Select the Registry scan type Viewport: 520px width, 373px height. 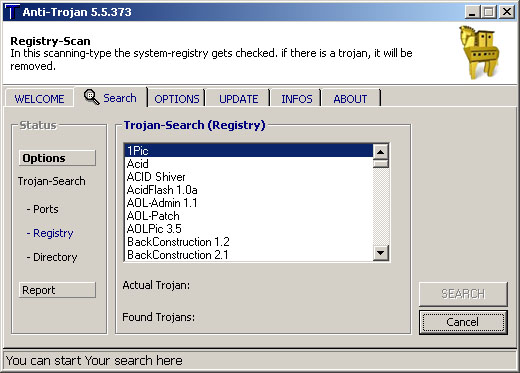(50, 233)
